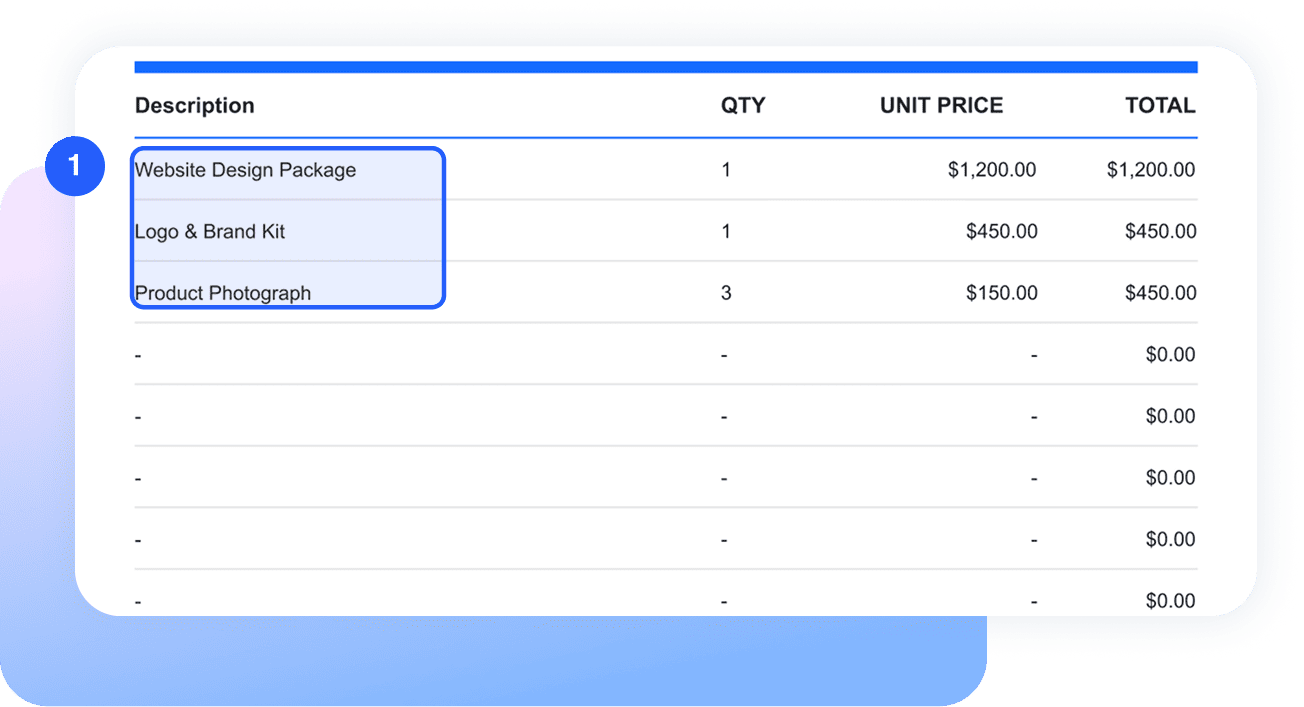
Task: Click the first empty description cell with dash
Action: click(138, 355)
